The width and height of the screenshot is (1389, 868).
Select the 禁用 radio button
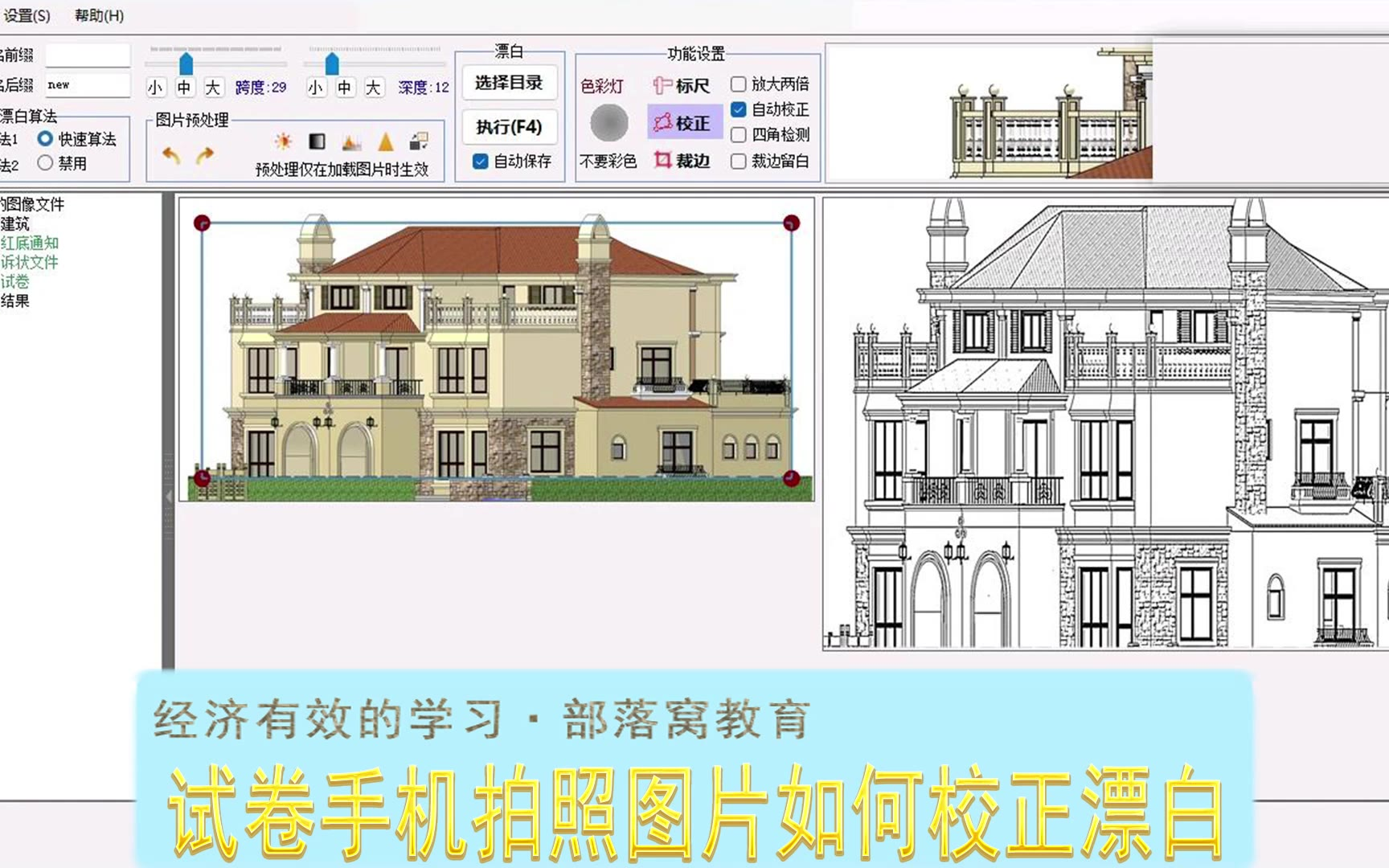[x=45, y=163]
